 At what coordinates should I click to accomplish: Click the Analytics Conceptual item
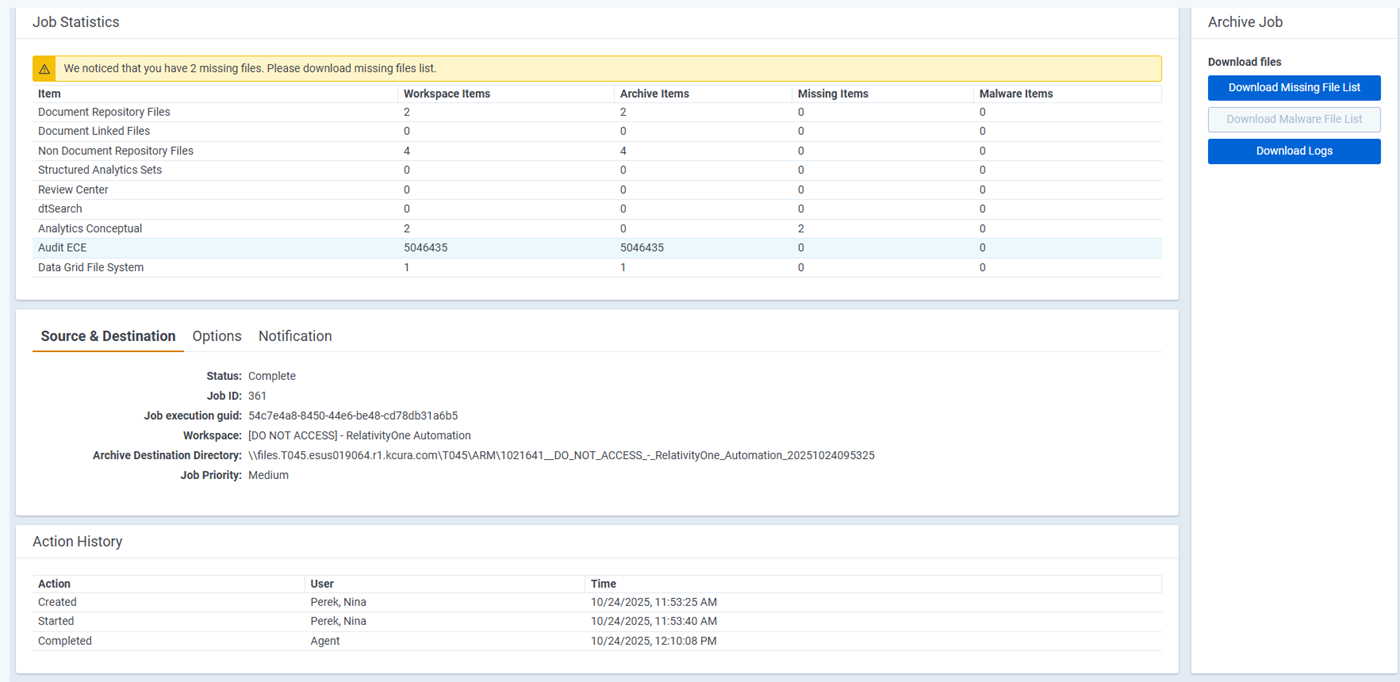tap(90, 228)
